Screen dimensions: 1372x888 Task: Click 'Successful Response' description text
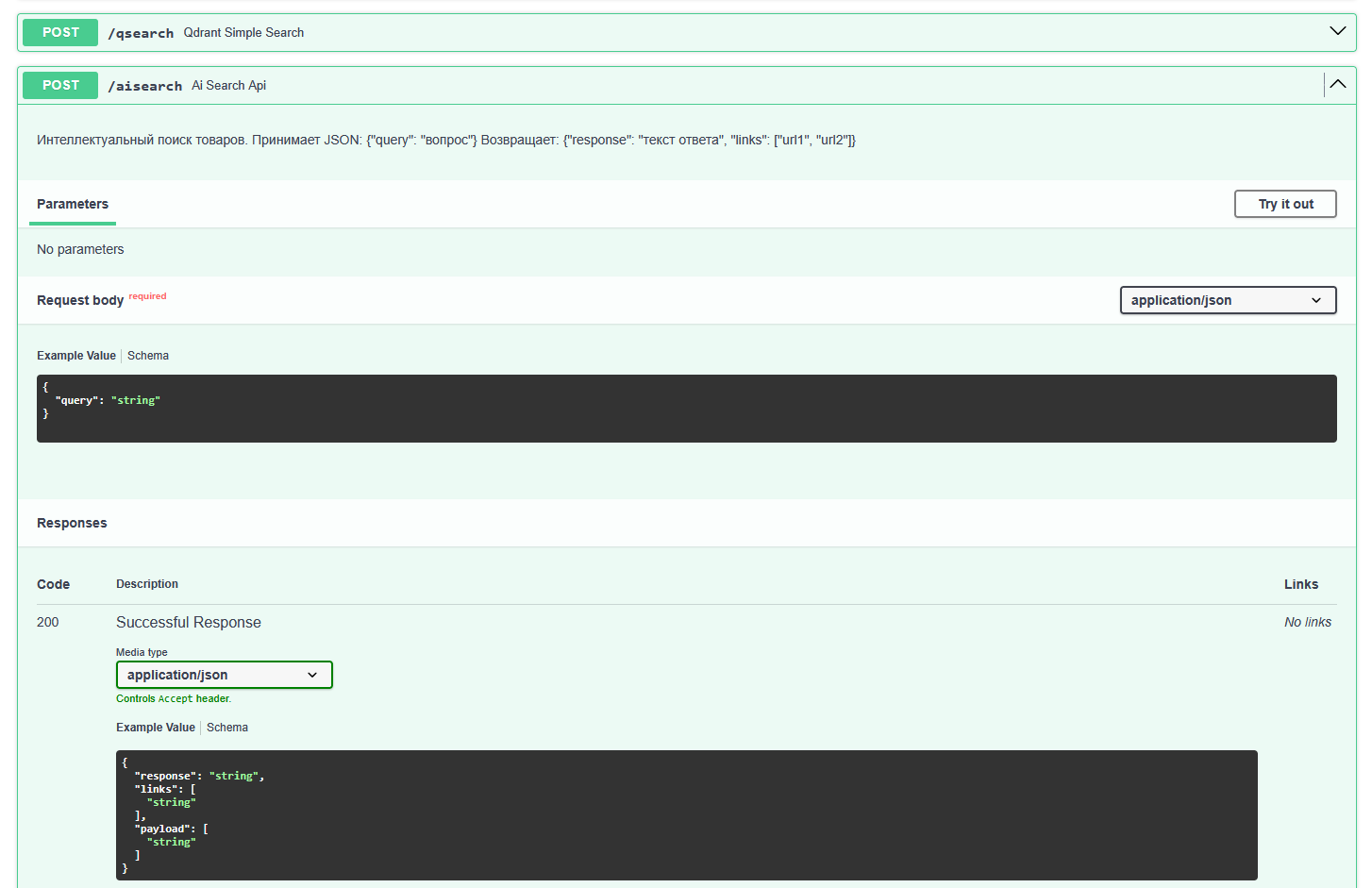189,622
